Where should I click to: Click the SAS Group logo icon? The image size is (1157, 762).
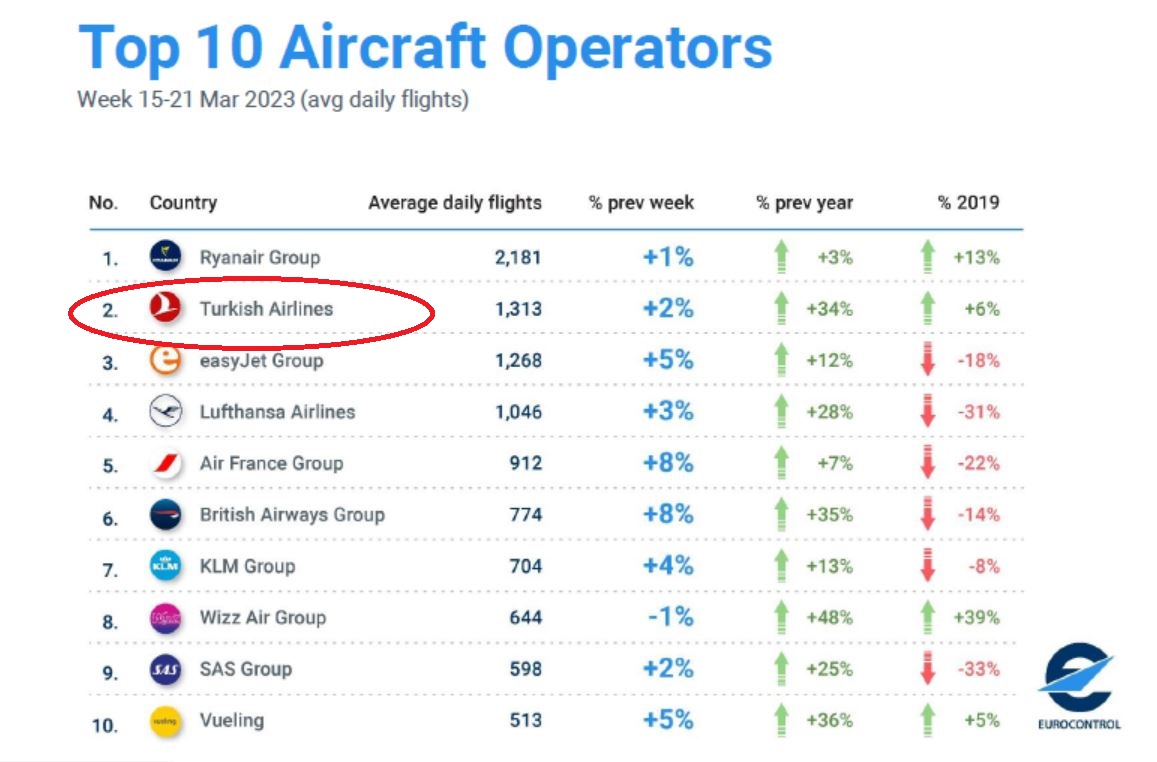click(165, 670)
